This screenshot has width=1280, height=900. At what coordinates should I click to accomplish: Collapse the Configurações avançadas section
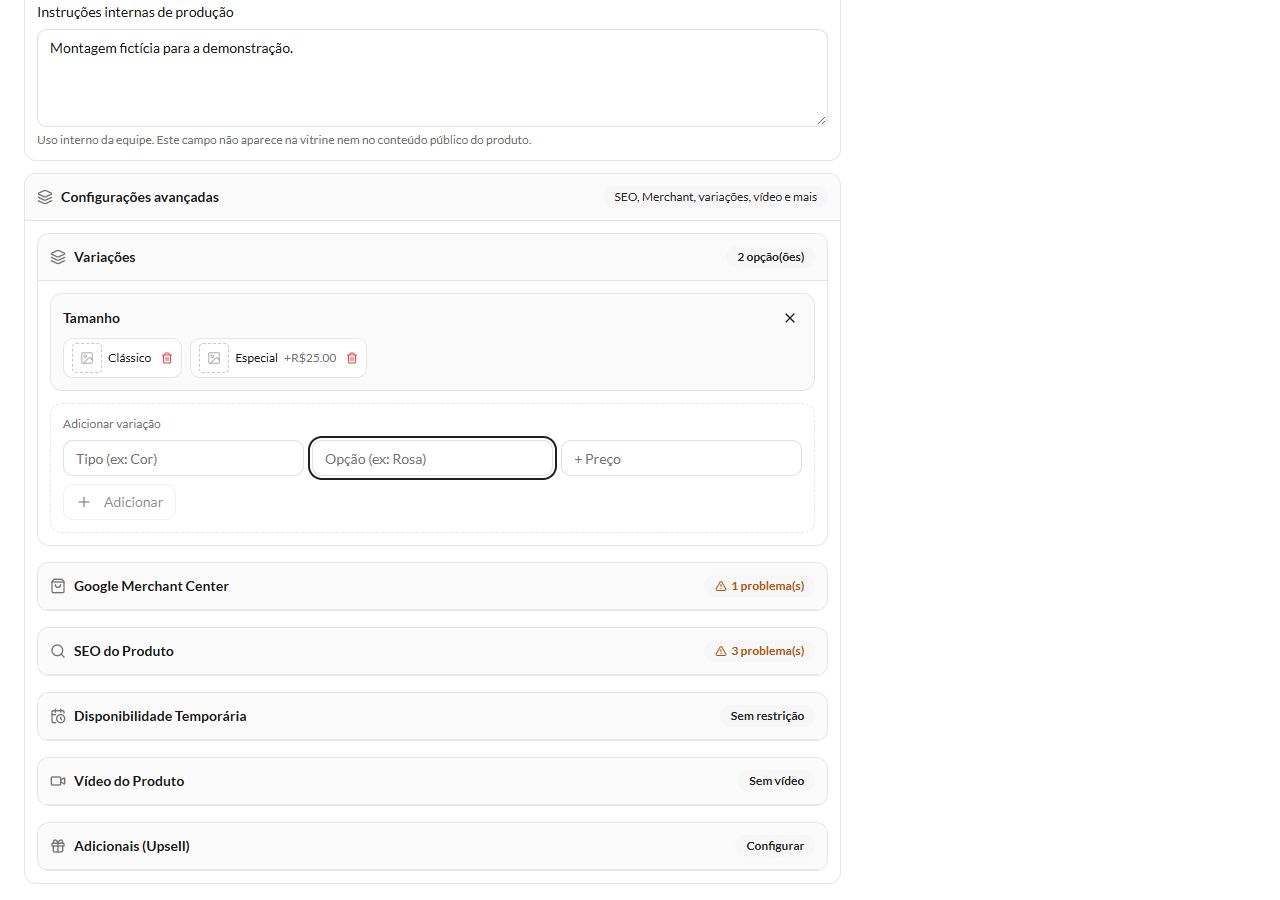pyautogui.click(x=432, y=197)
